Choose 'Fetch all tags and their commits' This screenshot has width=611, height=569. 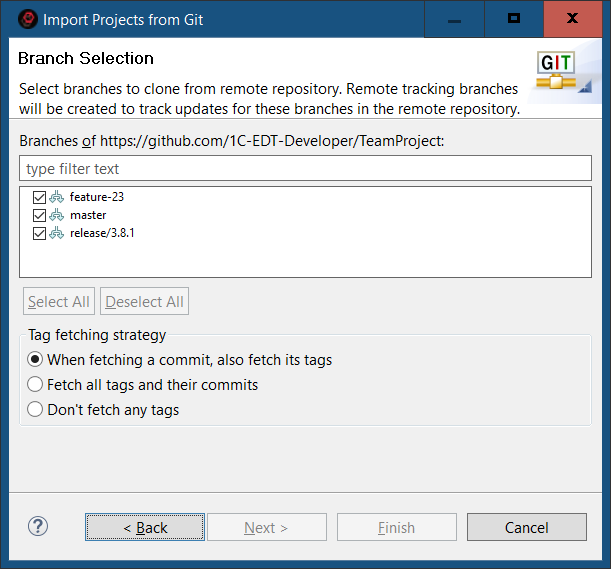point(36,385)
